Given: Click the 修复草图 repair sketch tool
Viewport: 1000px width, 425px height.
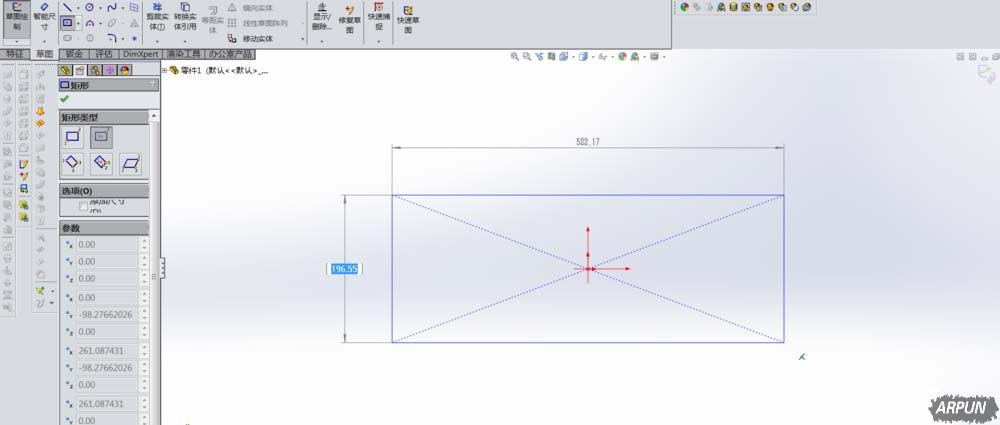Looking at the screenshot, I should tap(349, 19).
